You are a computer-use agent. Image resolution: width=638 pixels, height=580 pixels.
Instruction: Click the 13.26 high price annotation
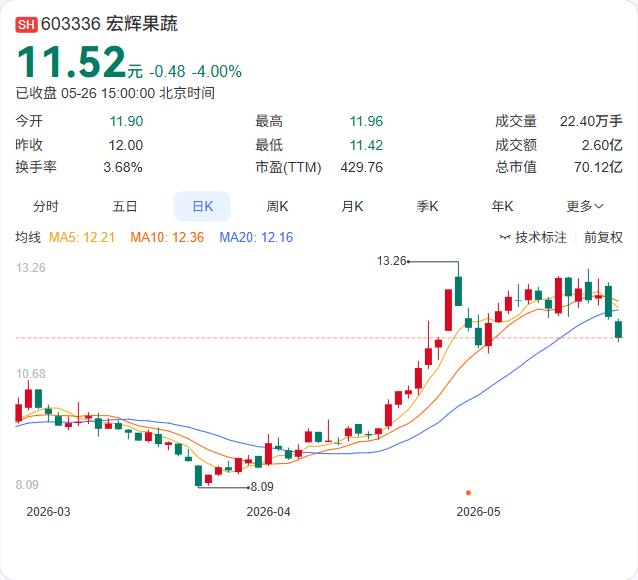[x=391, y=260]
